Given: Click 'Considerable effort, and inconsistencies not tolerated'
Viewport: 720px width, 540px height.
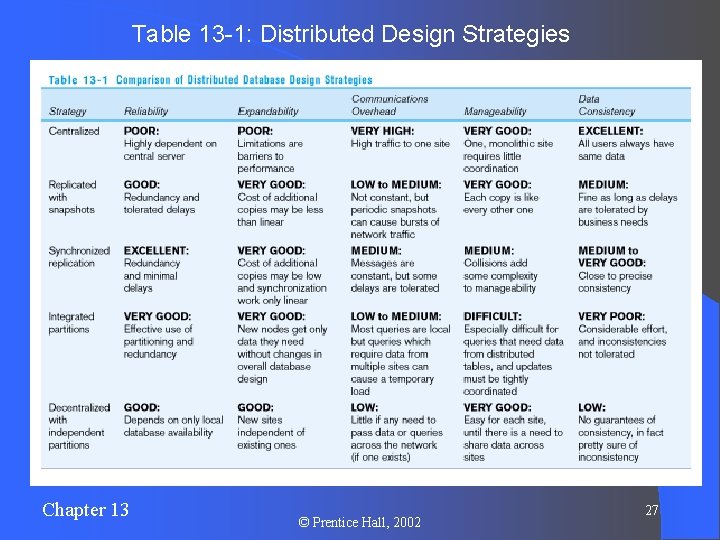Looking at the screenshot, I should (x=623, y=342).
